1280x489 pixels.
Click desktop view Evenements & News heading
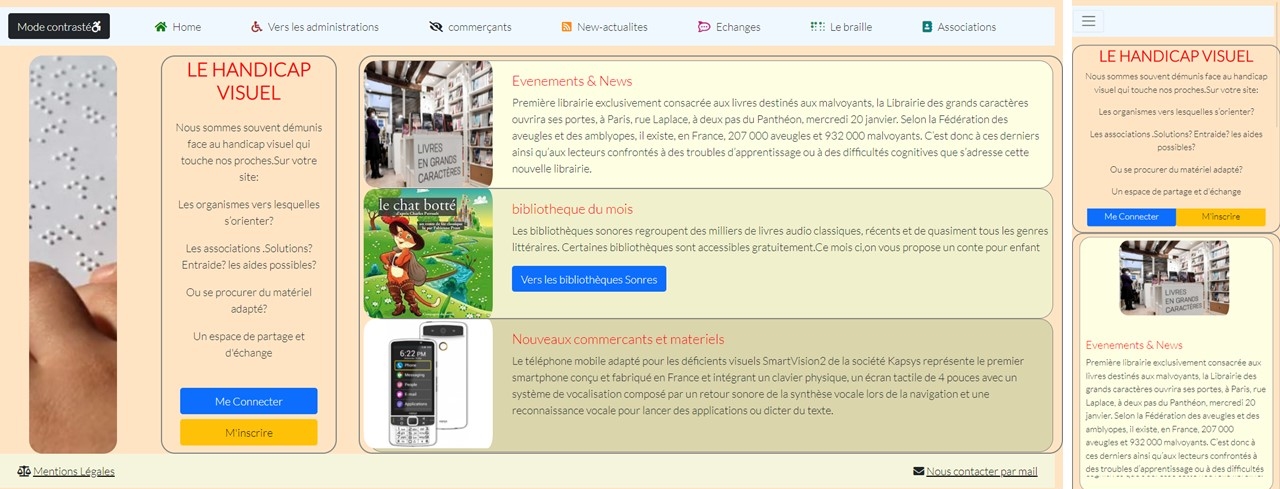(x=572, y=81)
